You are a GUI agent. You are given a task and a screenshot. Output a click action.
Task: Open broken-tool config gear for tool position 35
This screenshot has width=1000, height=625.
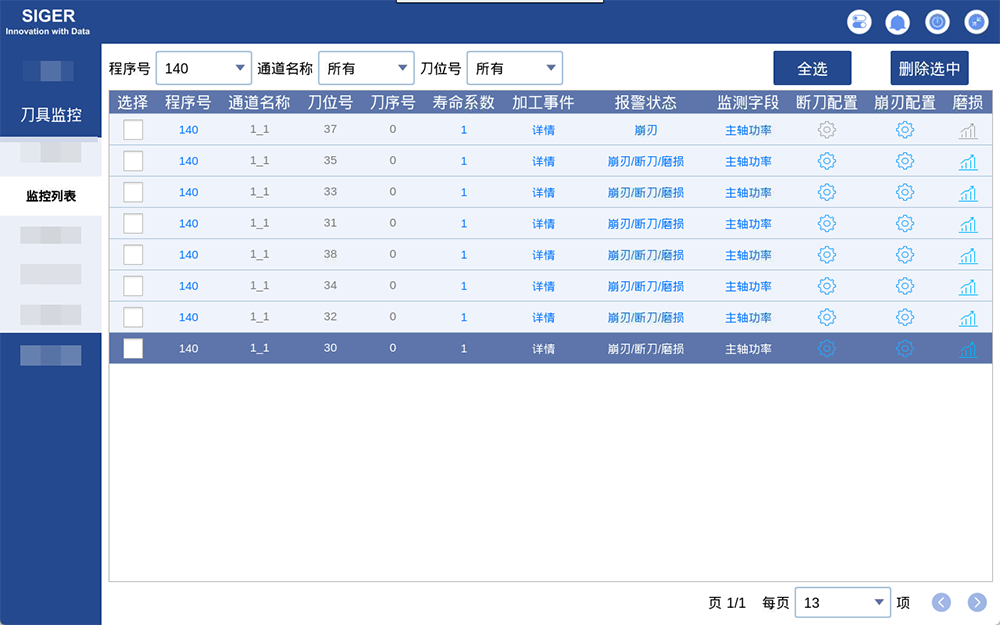827,161
